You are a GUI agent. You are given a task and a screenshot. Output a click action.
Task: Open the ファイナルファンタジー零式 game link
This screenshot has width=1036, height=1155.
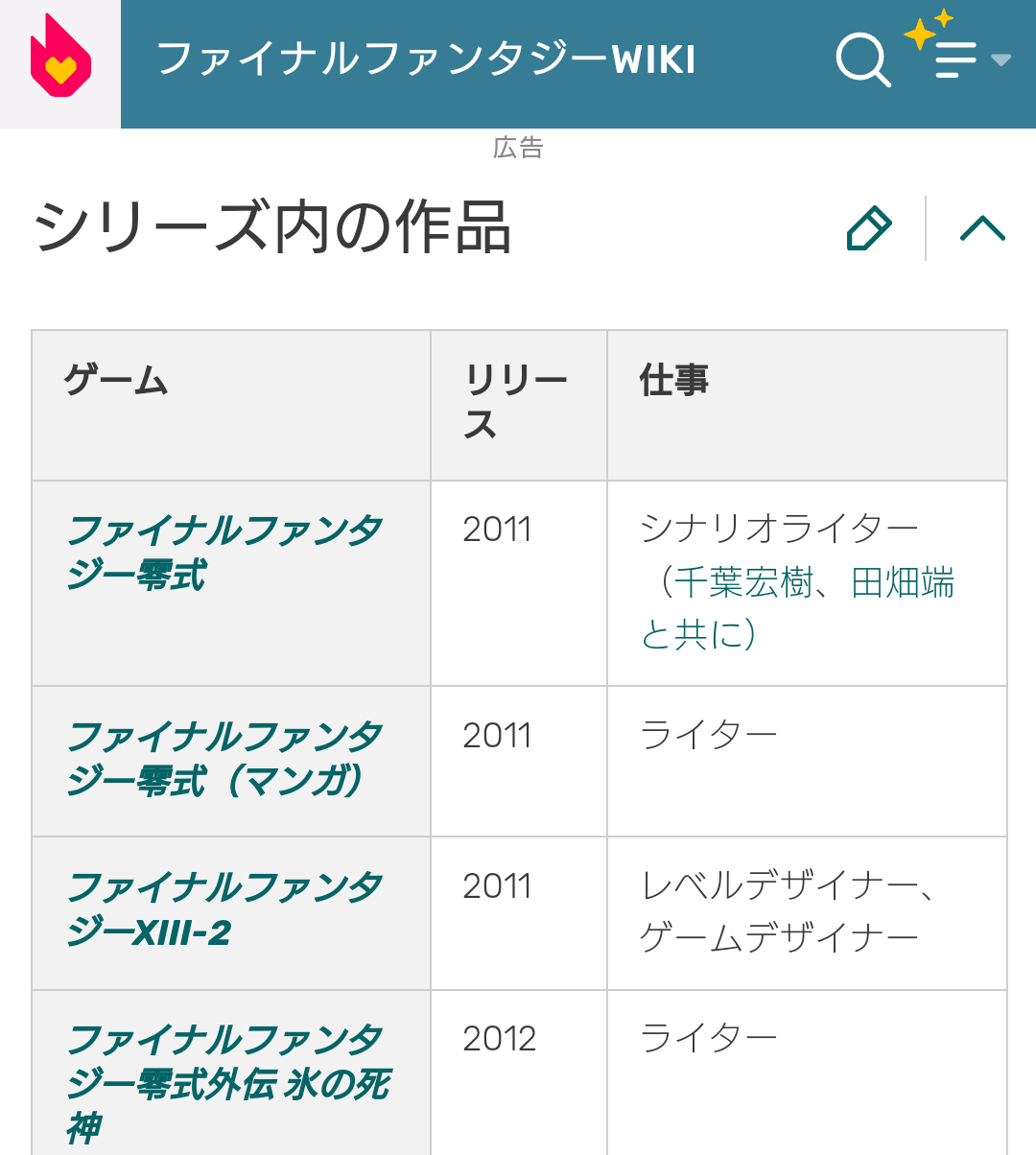[x=224, y=553]
